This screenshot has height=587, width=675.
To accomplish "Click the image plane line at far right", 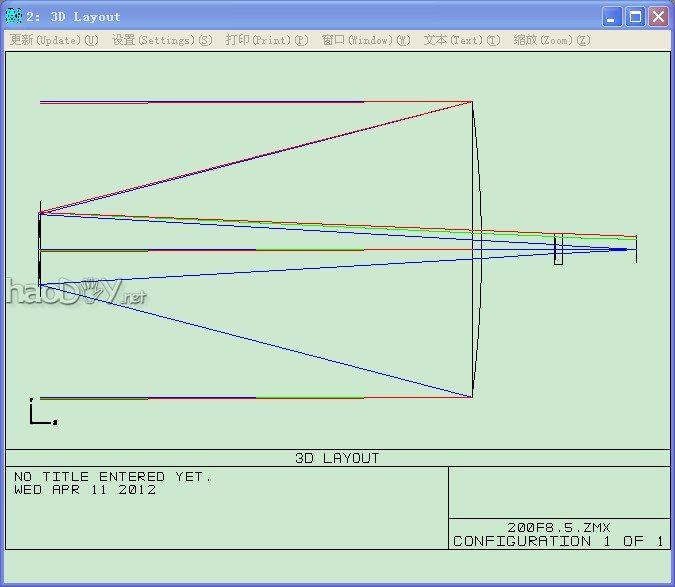I will pos(636,249).
